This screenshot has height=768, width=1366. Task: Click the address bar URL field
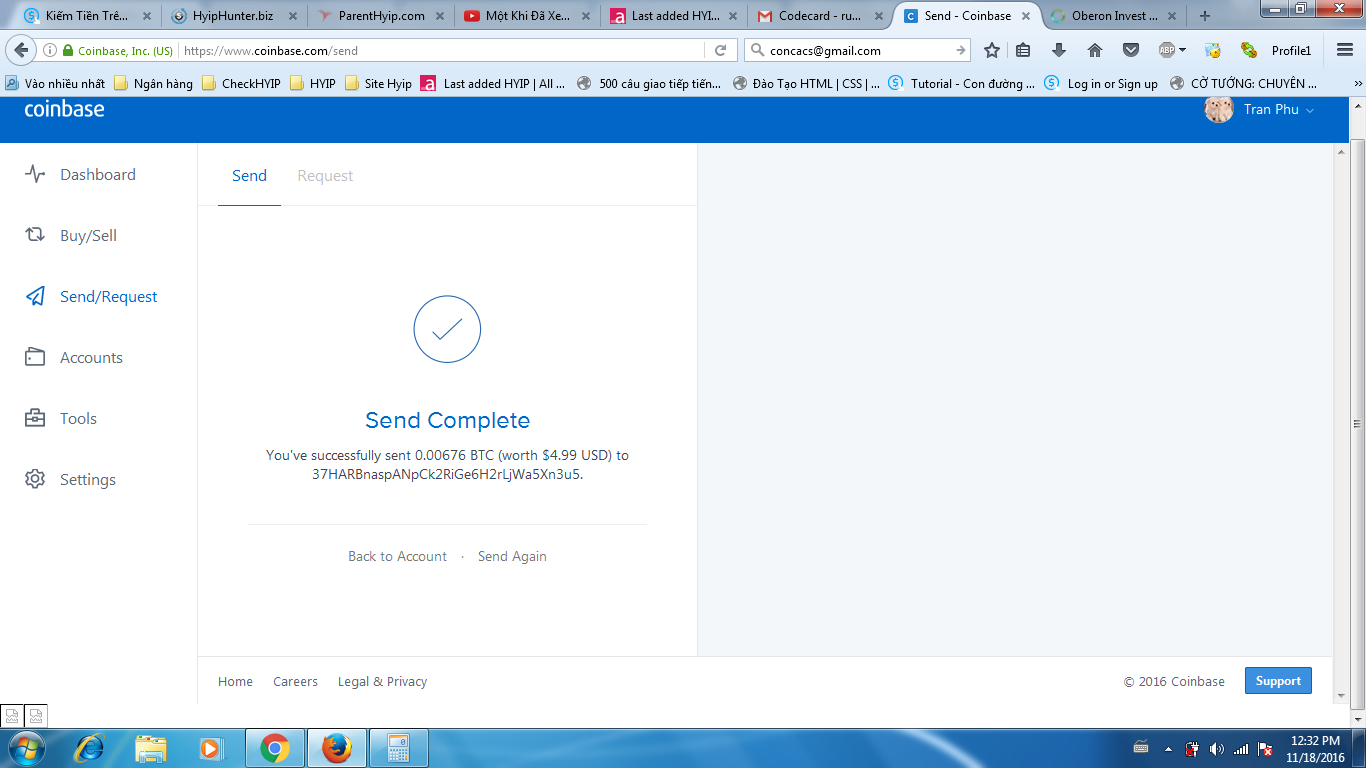(x=443, y=50)
